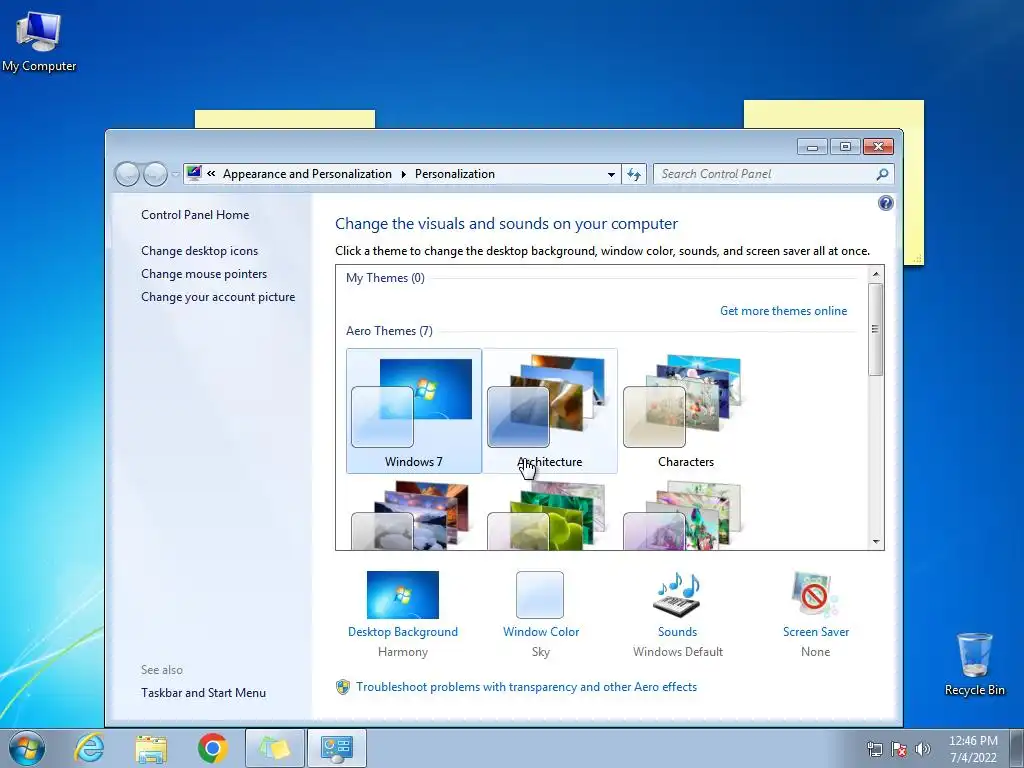Open the Sounds keyboard icon
Viewport: 1024px width, 768px height.
tap(677, 595)
